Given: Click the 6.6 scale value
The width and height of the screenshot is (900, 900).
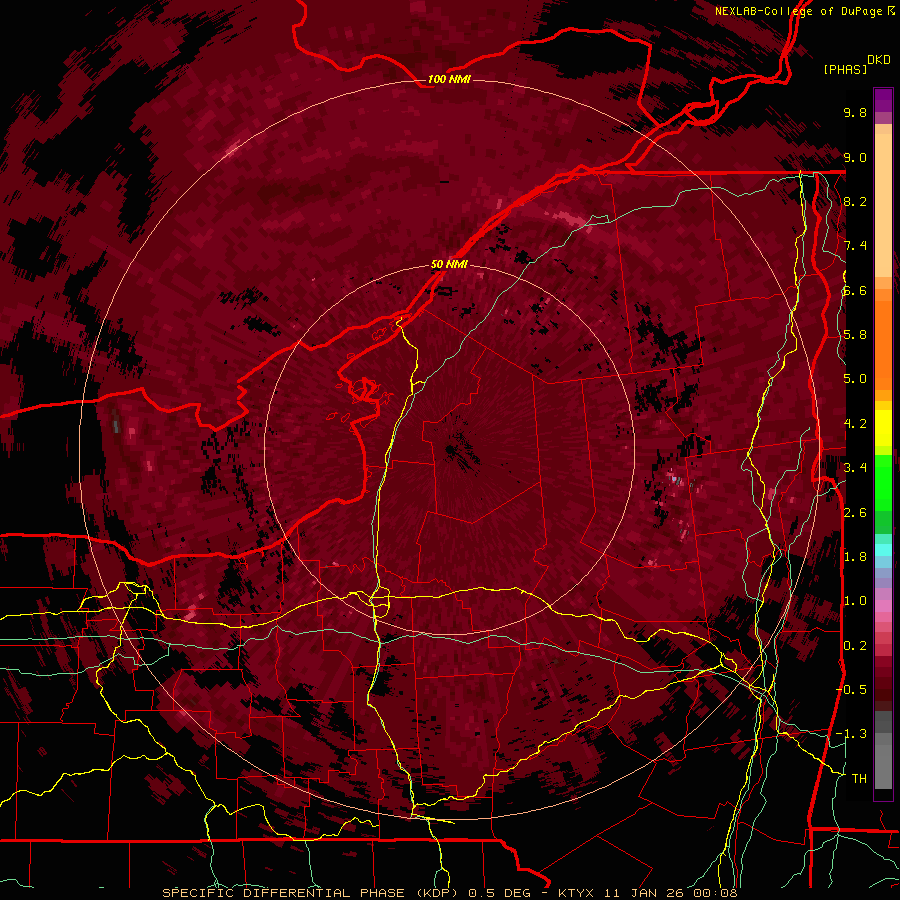Looking at the screenshot, I should pyautogui.click(x=855, y=290).
